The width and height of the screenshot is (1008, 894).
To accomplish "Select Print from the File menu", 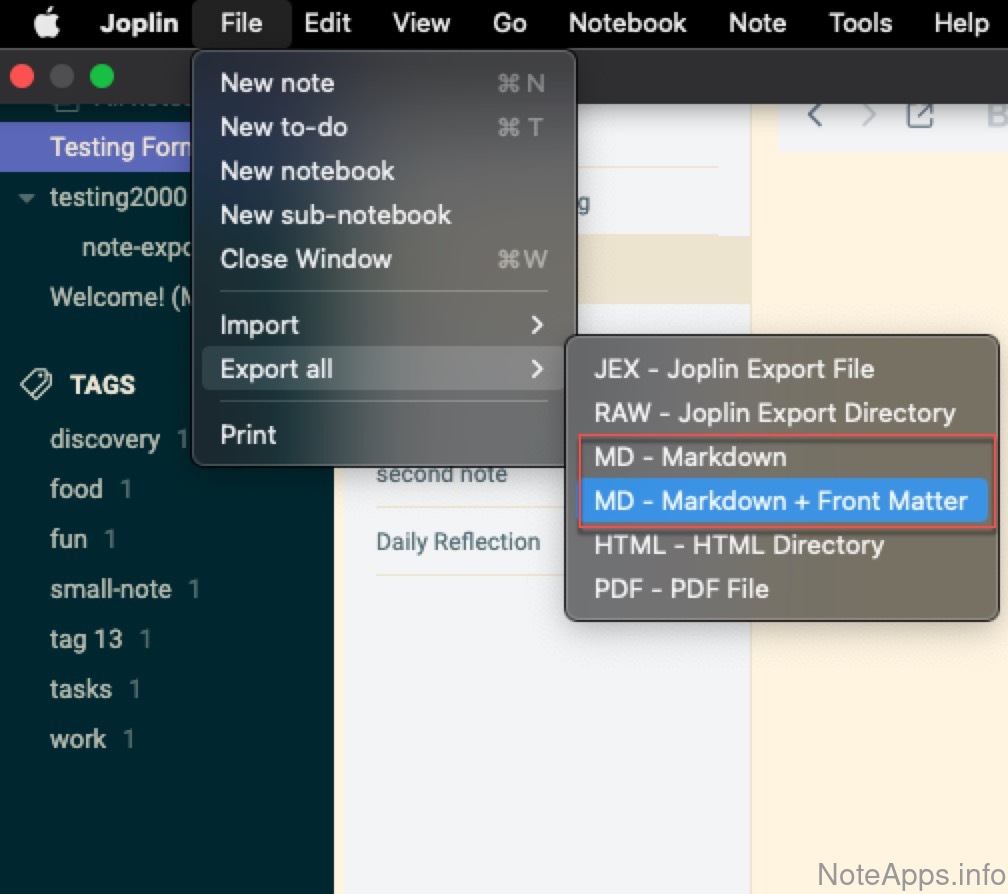I will [x=248, y=435].
